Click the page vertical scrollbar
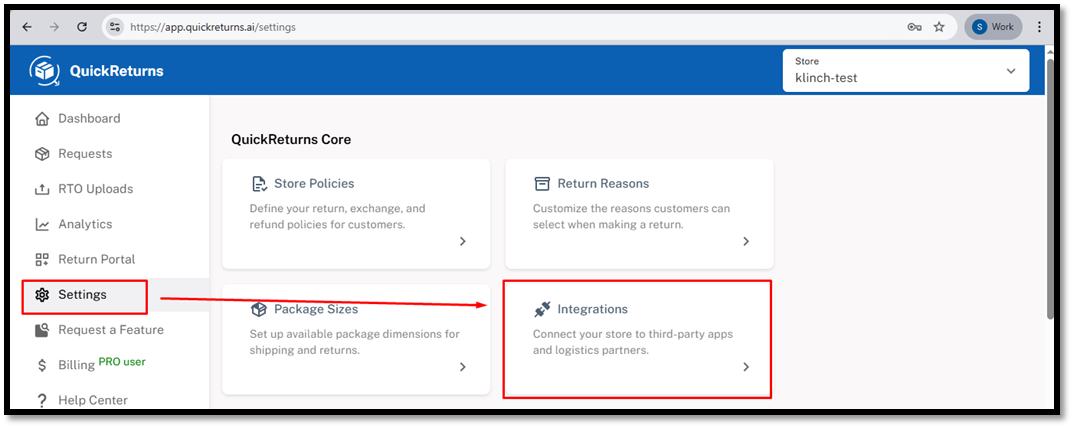The height and width of the screenshot is (428, 1073). click(x=1051, y=189)
